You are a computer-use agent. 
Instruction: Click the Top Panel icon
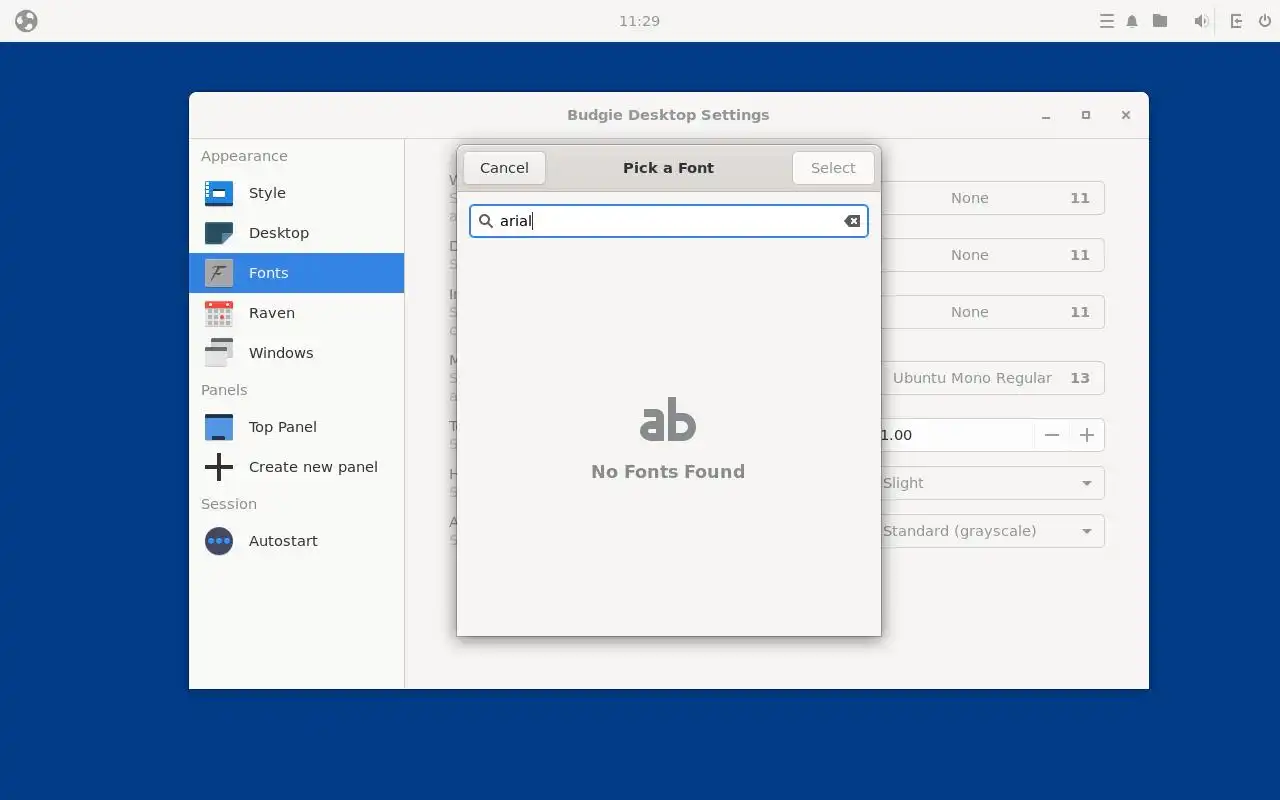[x=219, y=427]
